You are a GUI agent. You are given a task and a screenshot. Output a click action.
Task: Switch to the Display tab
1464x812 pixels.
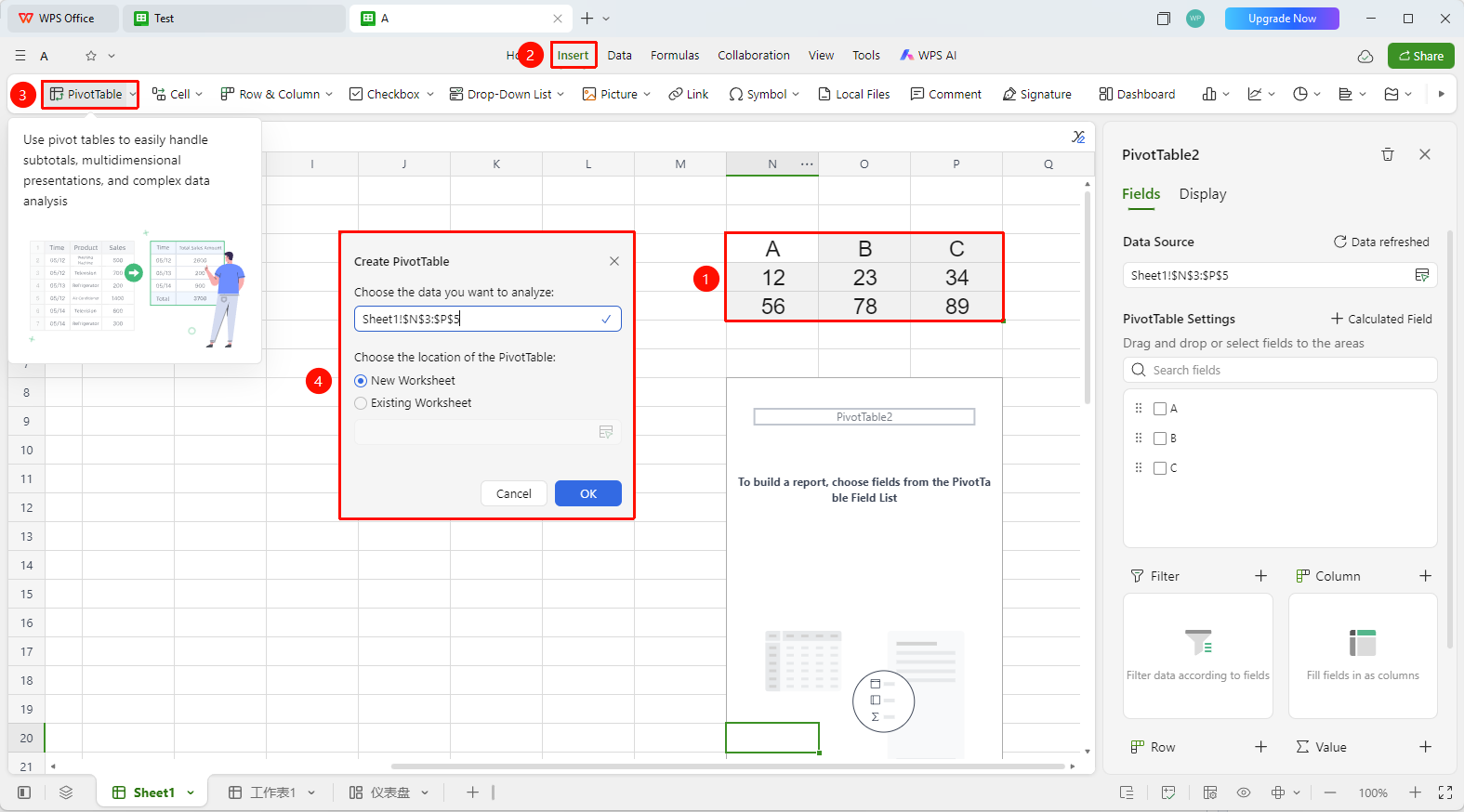[x=1203, y=194]
